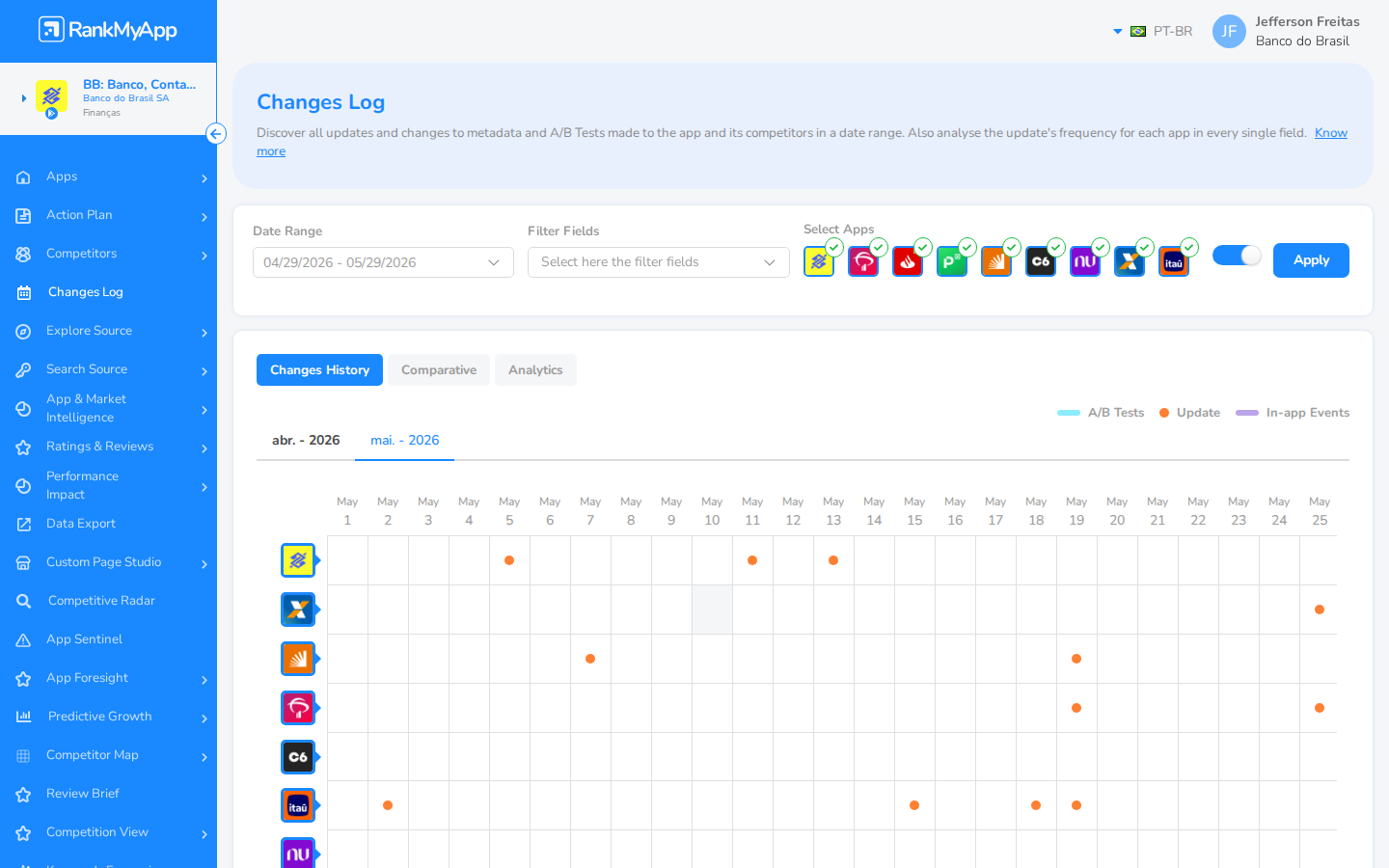Click the Action Plan icon
Image resolution: width=1389 pixels, height=868 pixels.
tap(23, 216)
